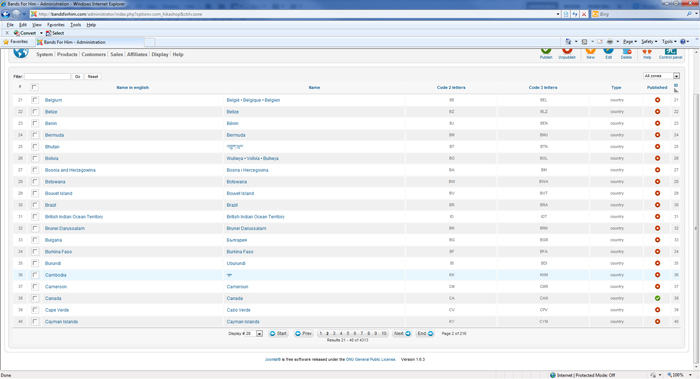Click the Delete toolbar icon

point(626,54)
